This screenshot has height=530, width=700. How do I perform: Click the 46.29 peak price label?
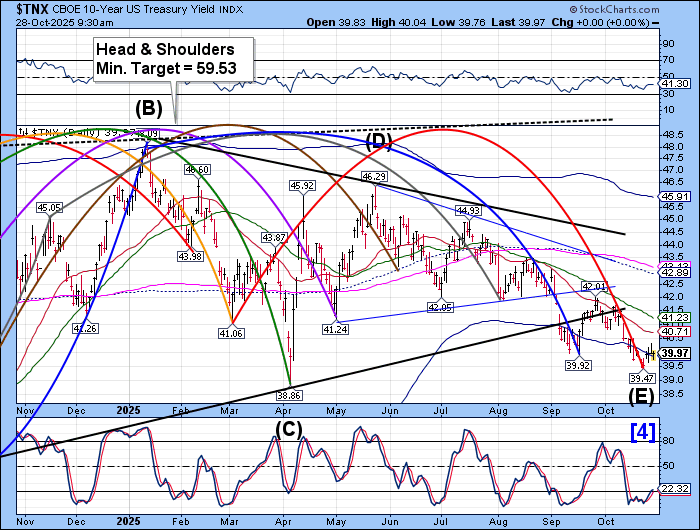coord(374,177)
